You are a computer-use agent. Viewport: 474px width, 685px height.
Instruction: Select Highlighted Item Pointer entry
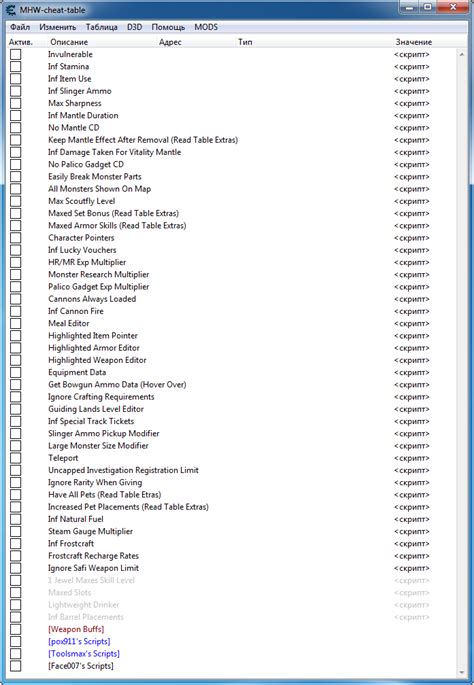pos(93,336)
